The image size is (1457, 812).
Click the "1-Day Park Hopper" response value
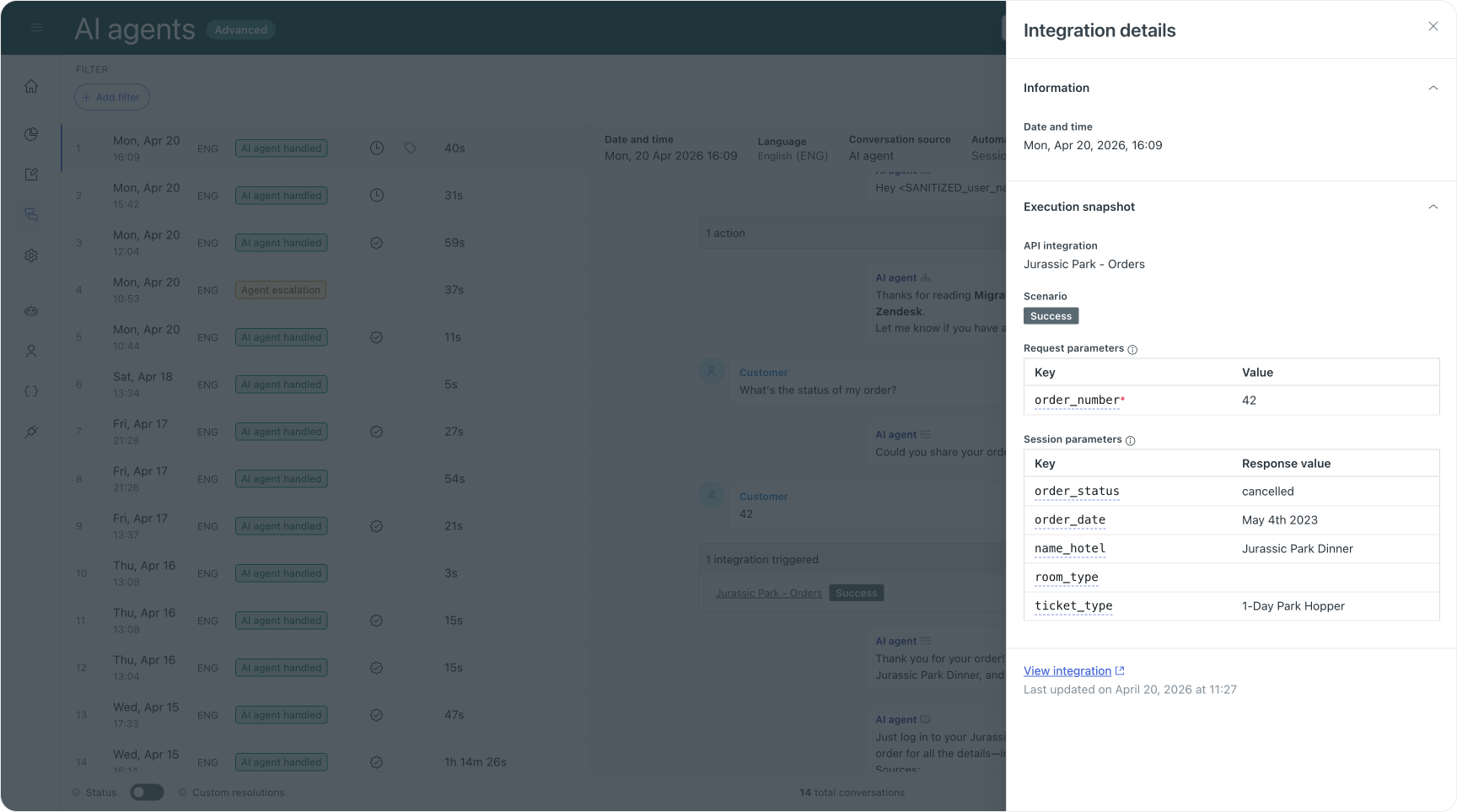pos(1293,606)
